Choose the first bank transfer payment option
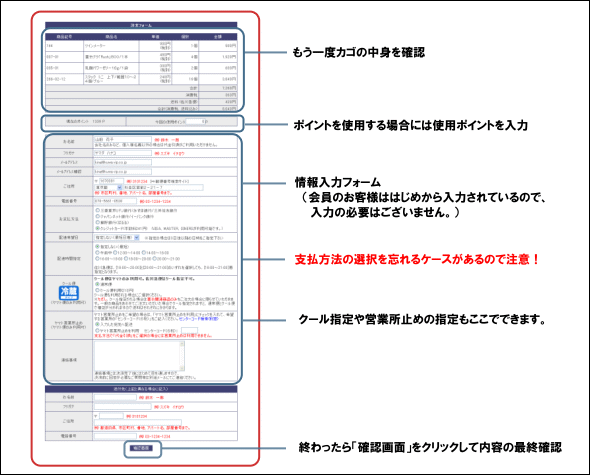This screenshot has height=475, width=590. click(x=97, y=210)
